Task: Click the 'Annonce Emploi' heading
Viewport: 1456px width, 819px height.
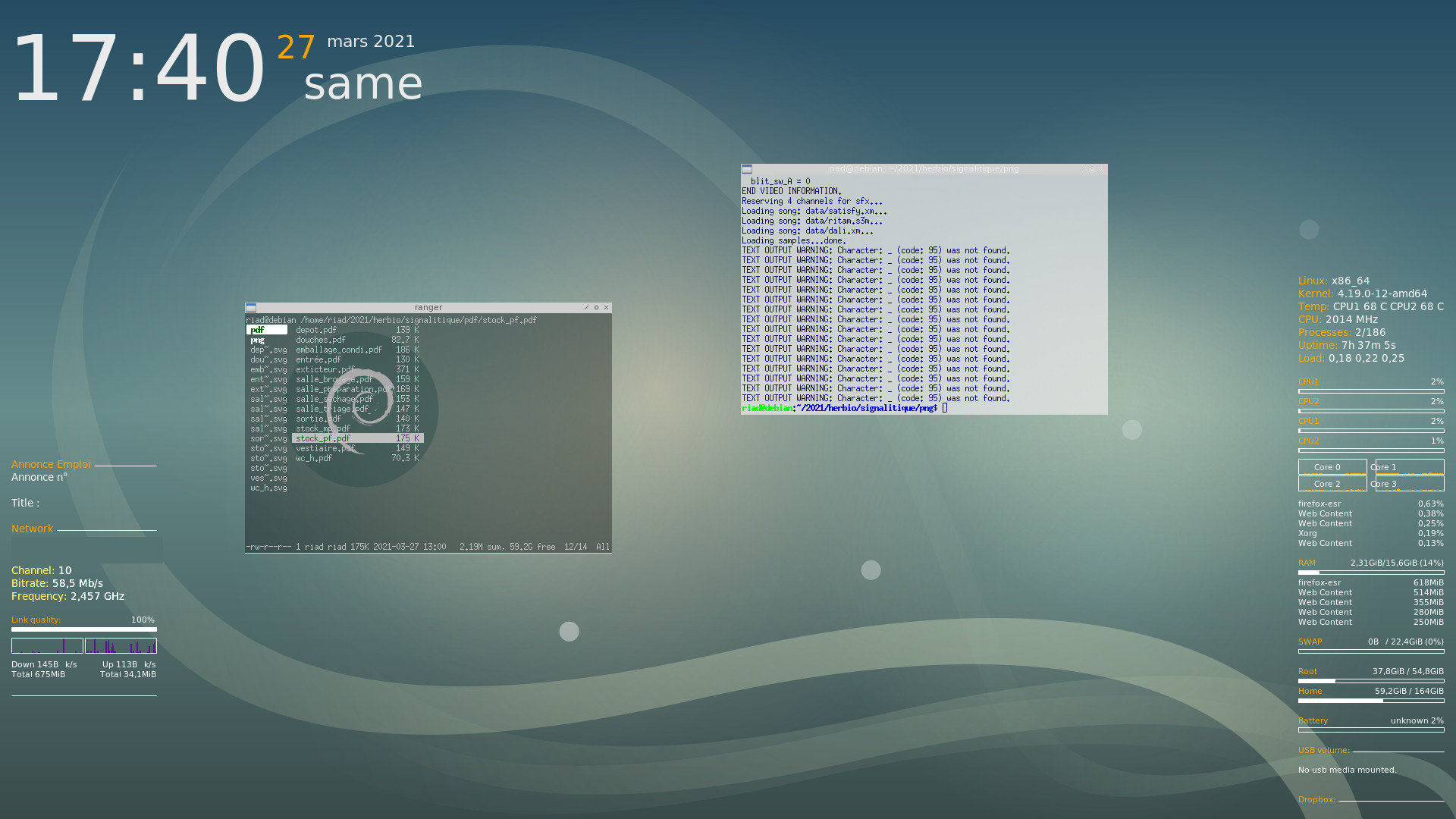Action: coord(51,464)
